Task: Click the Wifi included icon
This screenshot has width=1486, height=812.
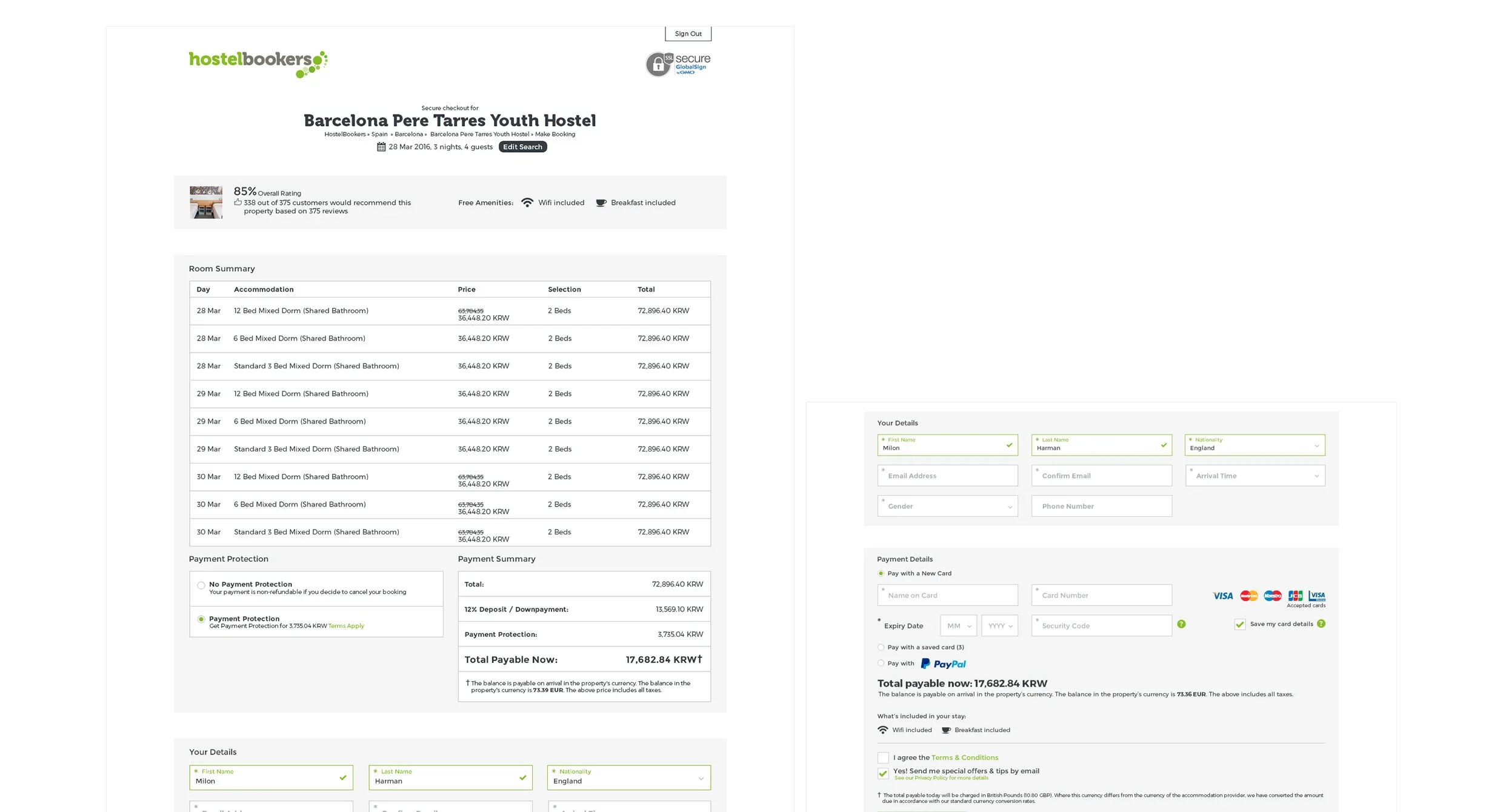Action: click(x=527, y=202)
